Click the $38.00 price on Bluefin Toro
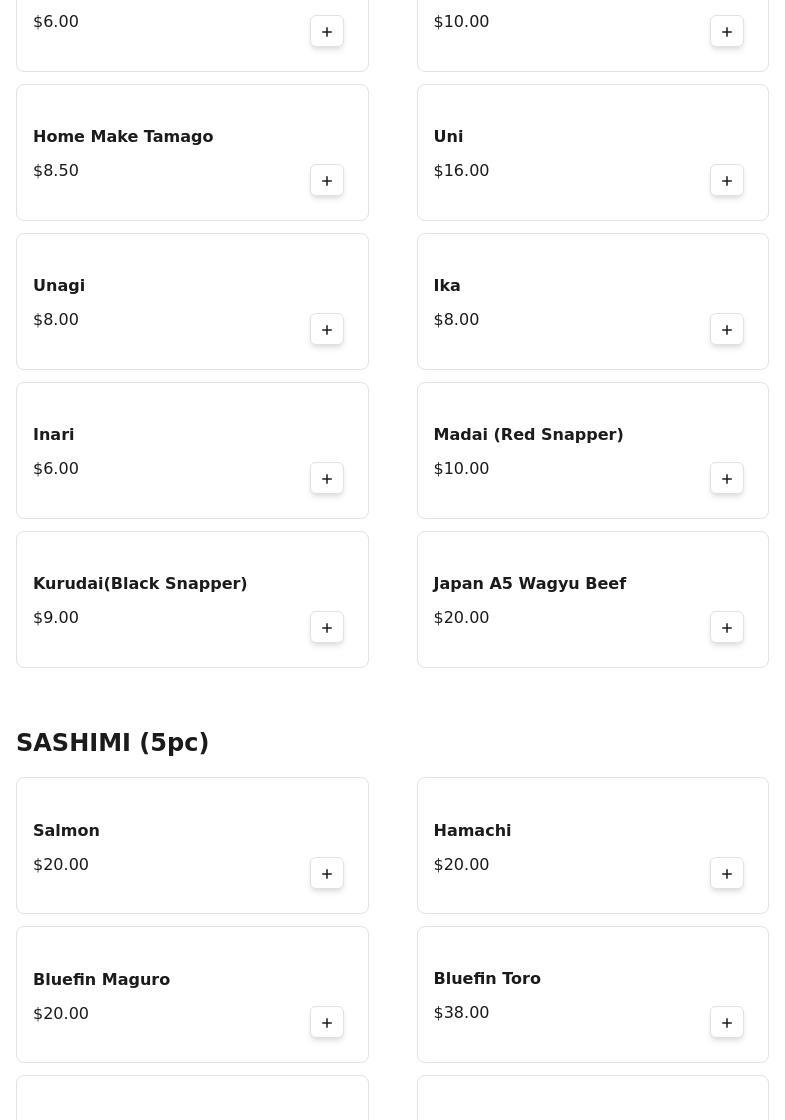The height and width of the screenshot is (1120, 785). 461,1012
